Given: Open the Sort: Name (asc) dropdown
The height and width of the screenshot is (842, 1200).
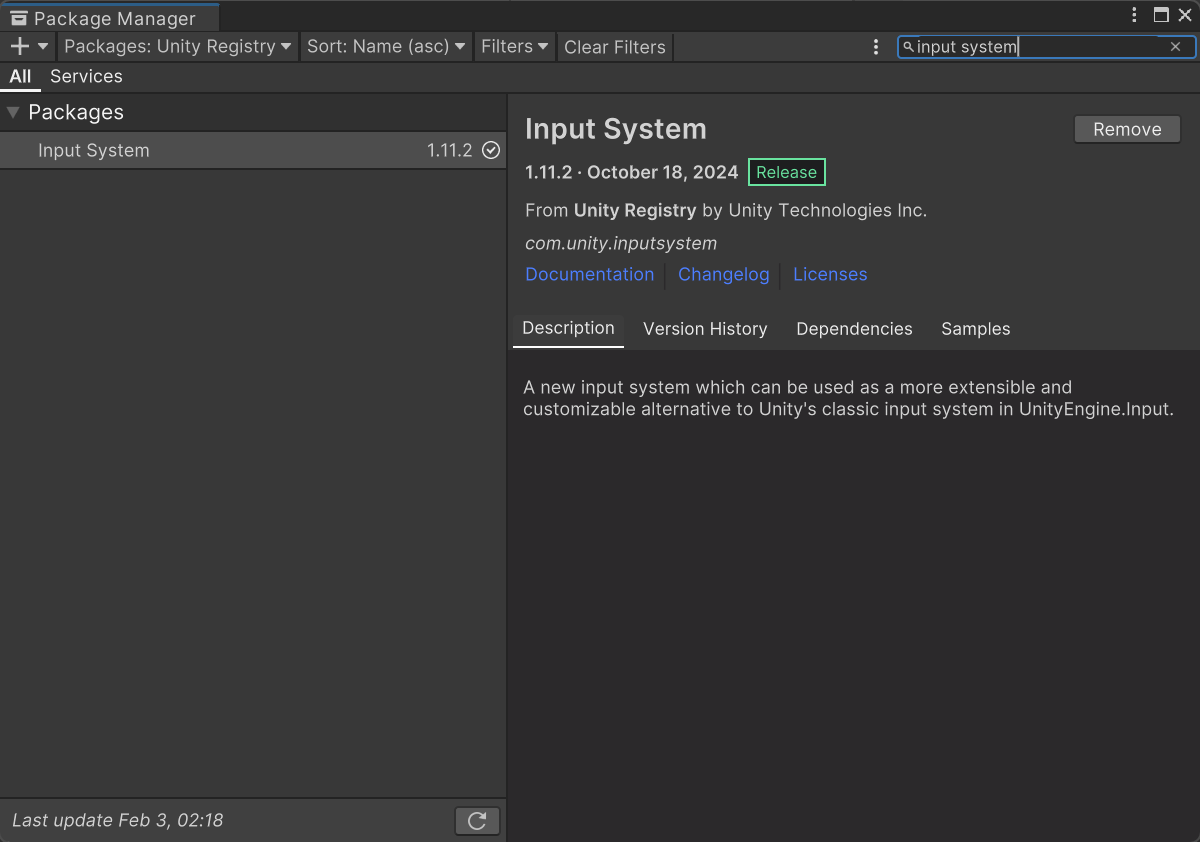Looking at the screenshot, I should coord(386,46).
